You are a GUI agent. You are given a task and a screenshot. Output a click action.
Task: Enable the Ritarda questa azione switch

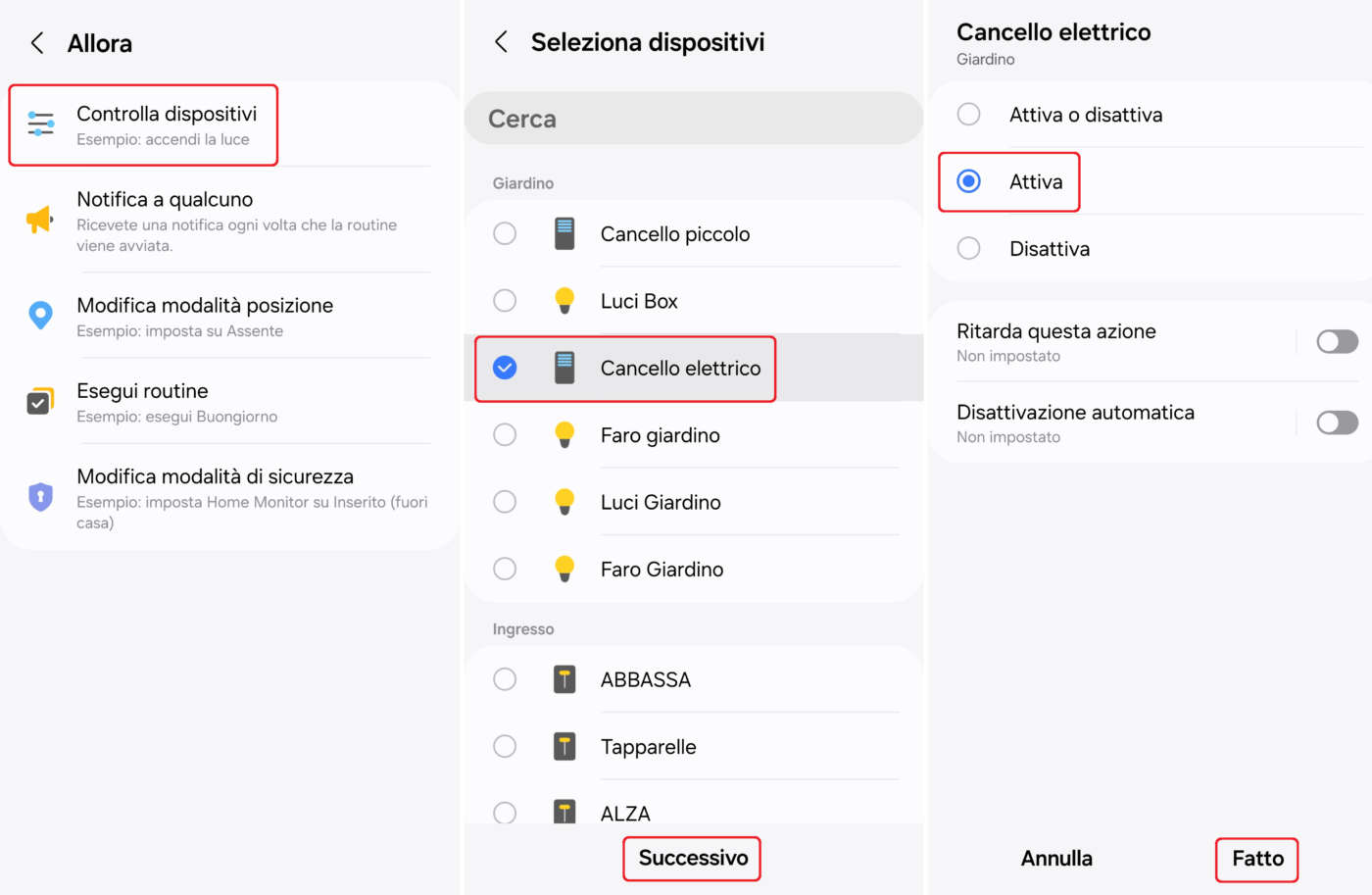[x=1337, y=341]
